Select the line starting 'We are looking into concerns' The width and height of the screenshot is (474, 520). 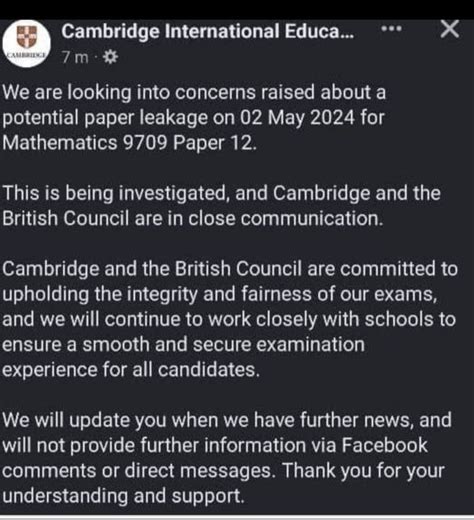point(194,92)
